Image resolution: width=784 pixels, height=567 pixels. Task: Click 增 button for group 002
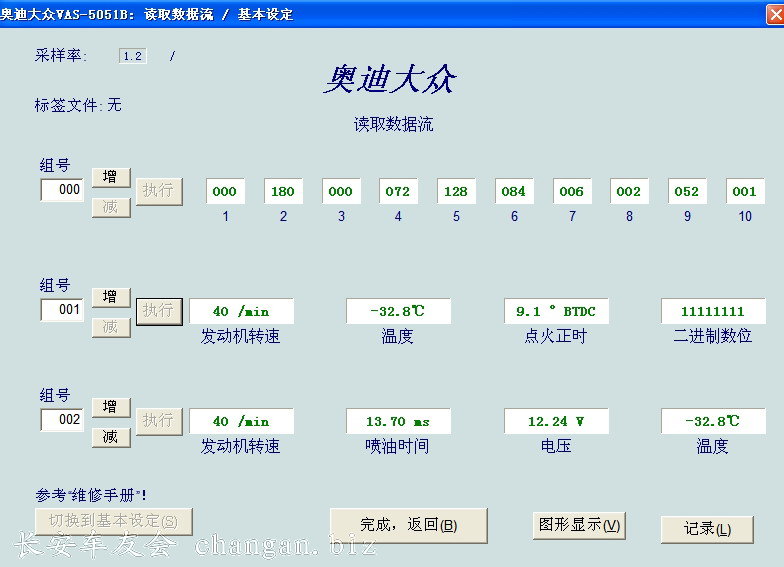point(111,407)
